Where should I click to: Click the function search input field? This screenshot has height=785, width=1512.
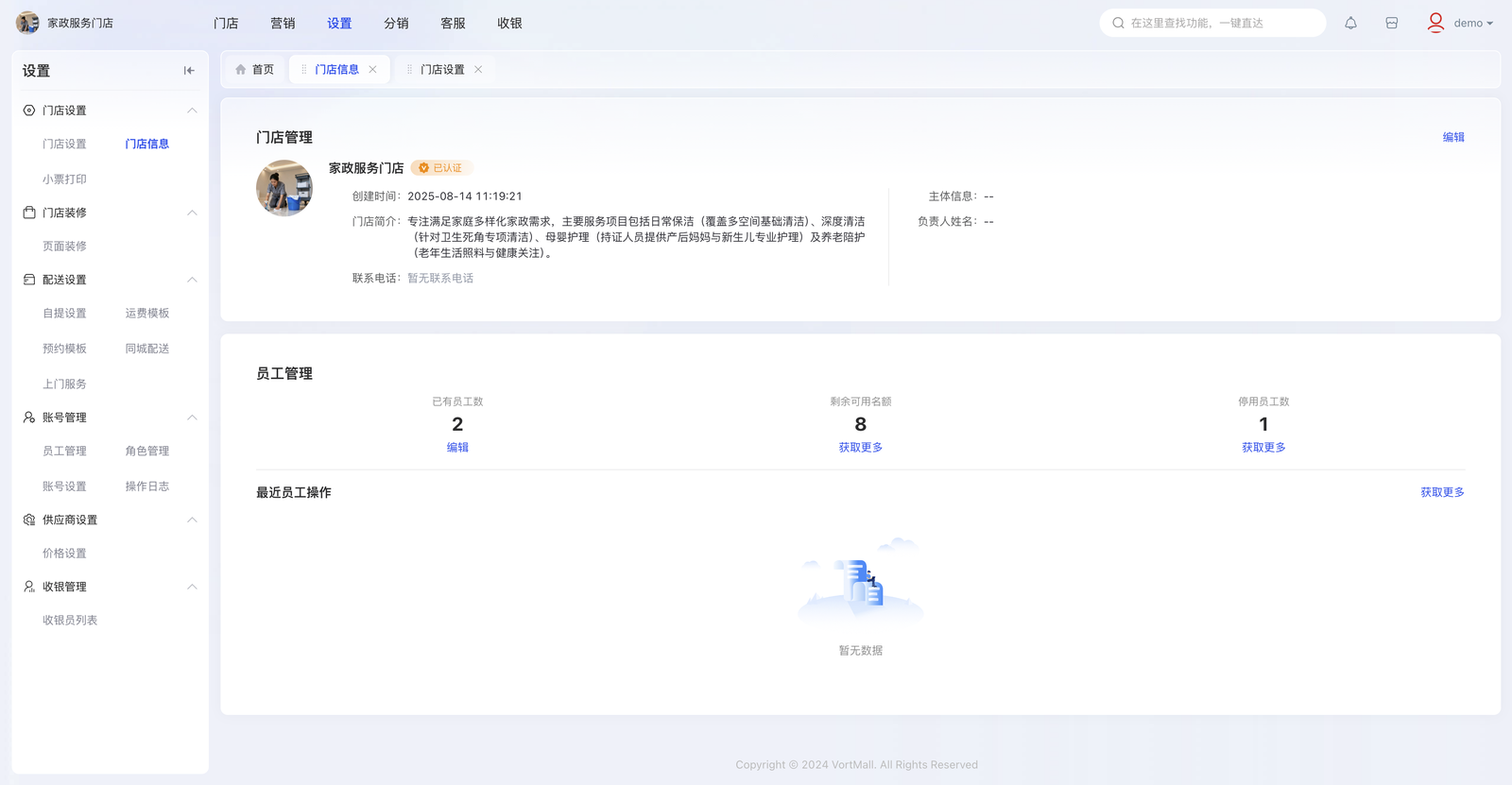[x=1219, y=24]
